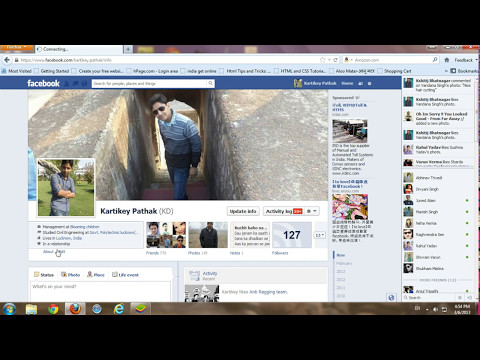Open history dropdown arrow in address bar
480x360 pixels.
click(x=329, y=60)
